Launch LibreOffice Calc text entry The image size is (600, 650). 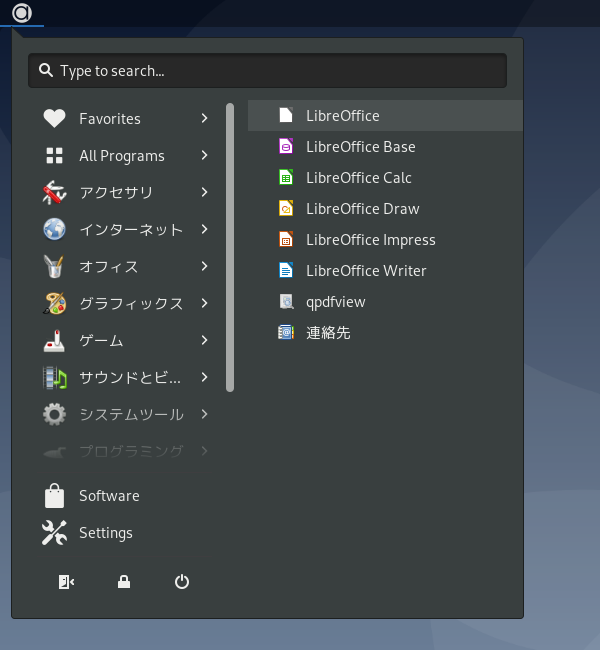coord(359,178)
